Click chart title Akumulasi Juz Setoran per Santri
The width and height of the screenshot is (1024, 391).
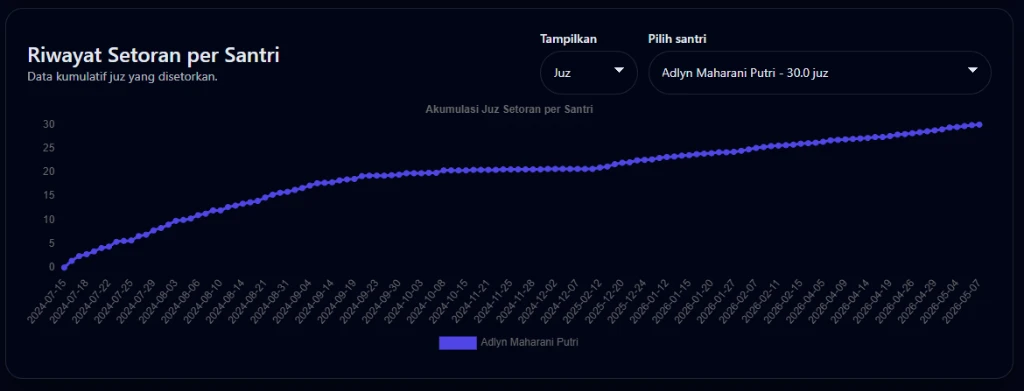[509, 110]
